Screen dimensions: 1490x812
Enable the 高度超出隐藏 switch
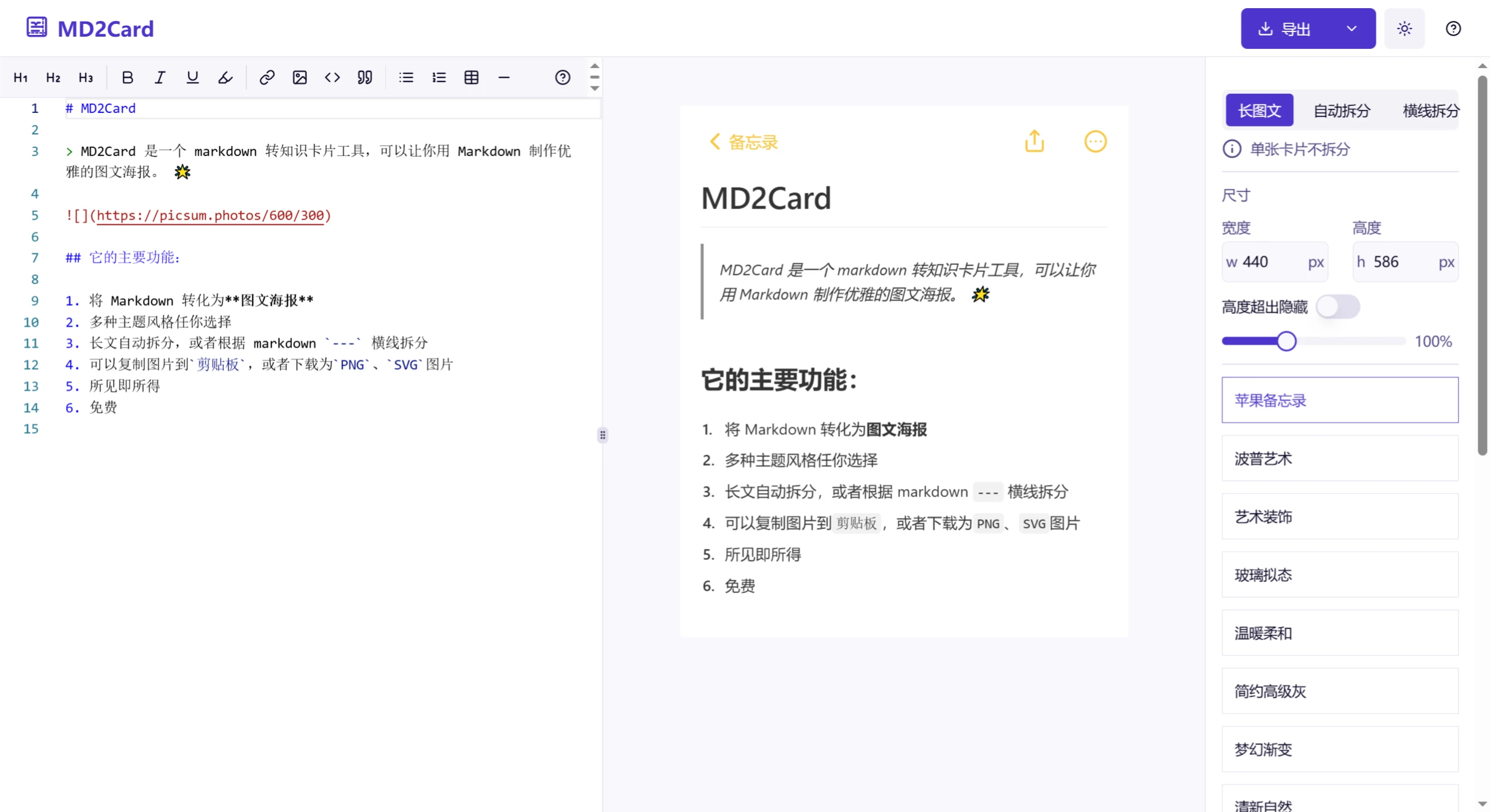click(1338, 306)
